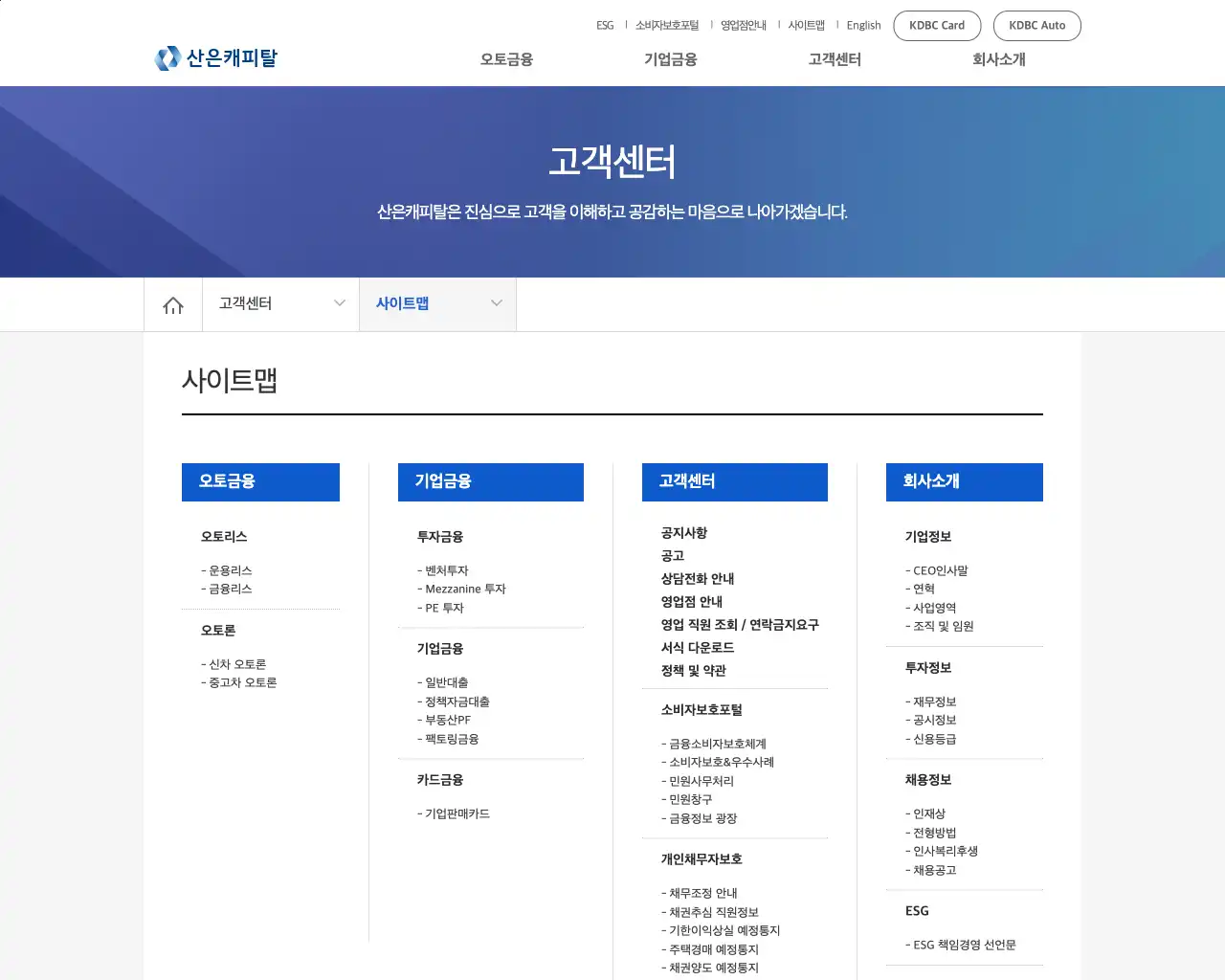Image resolution: width=1225 pixels, height=980 pixels.
Task: Click the 공지사항 sitemap link
Action: click(x=683, y=532)
